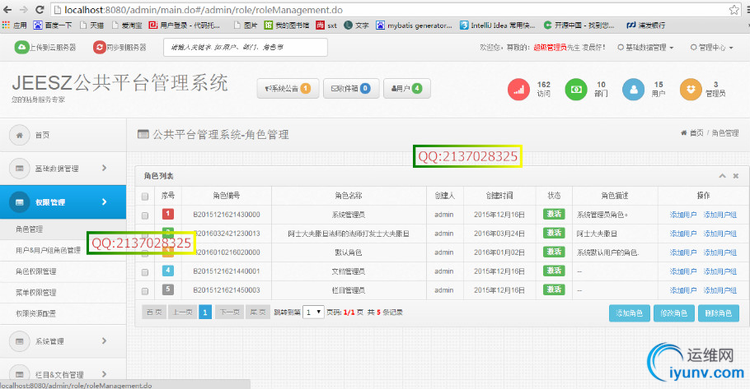Open the 用户登录 bookmark
This screenshot has height=389, width=750.
pos(184,25)
